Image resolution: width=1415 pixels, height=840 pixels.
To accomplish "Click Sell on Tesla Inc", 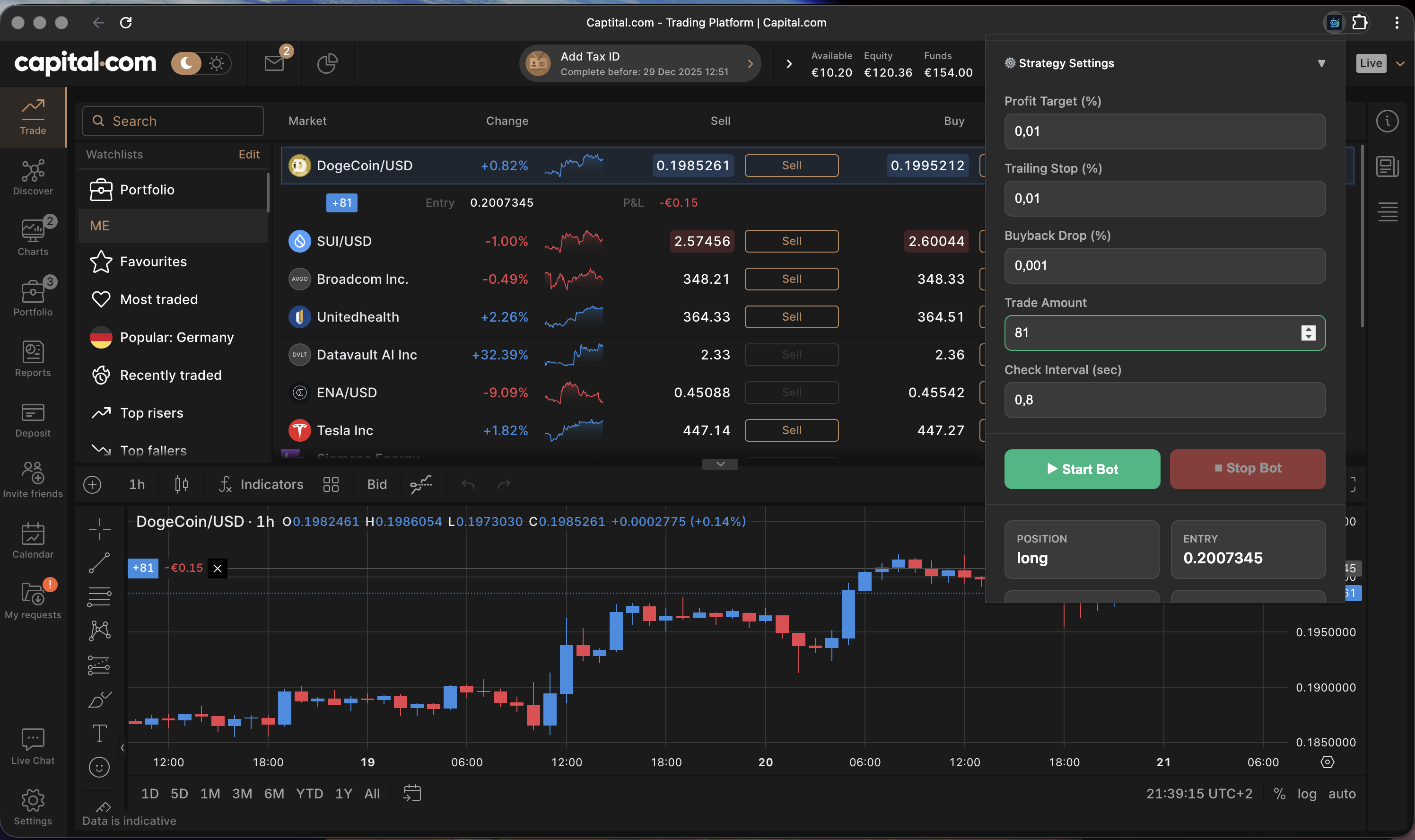I will pyautogui.click(x=791, y=430).
